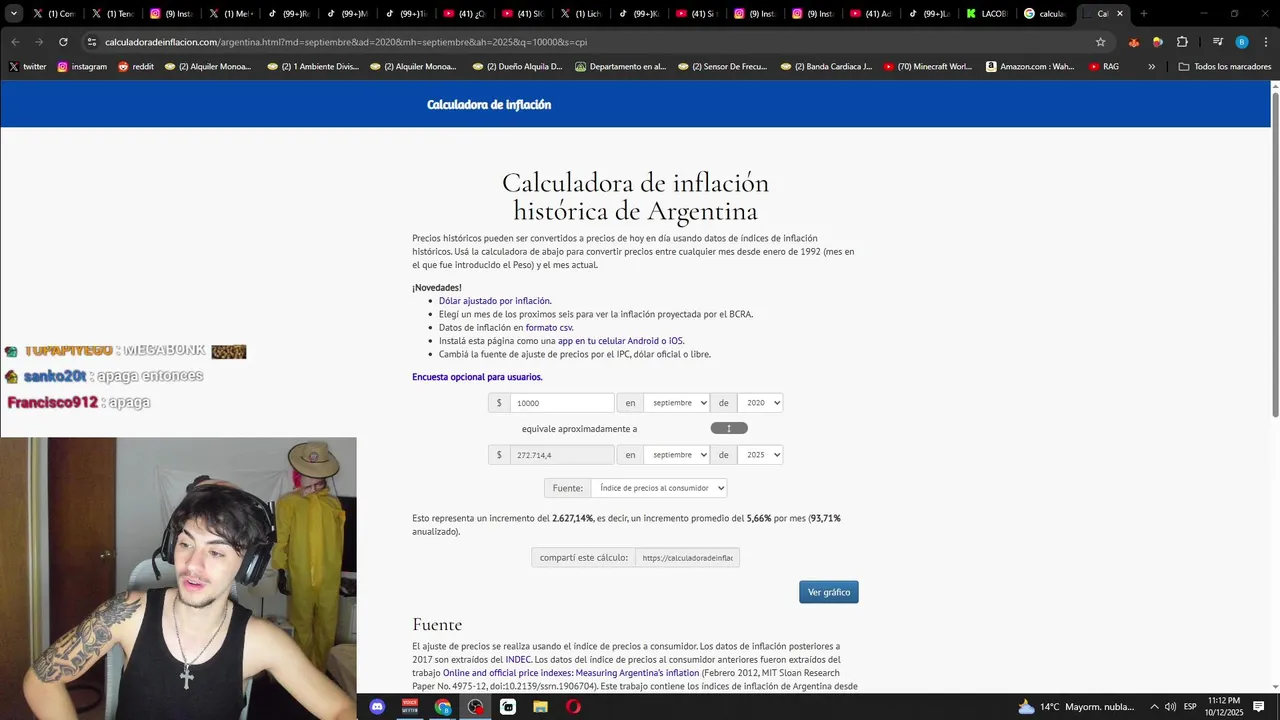The width and height of the screenshot is (1280, 720).
Task: Open the Fuente source dropdown
Action: coord(659,488)
